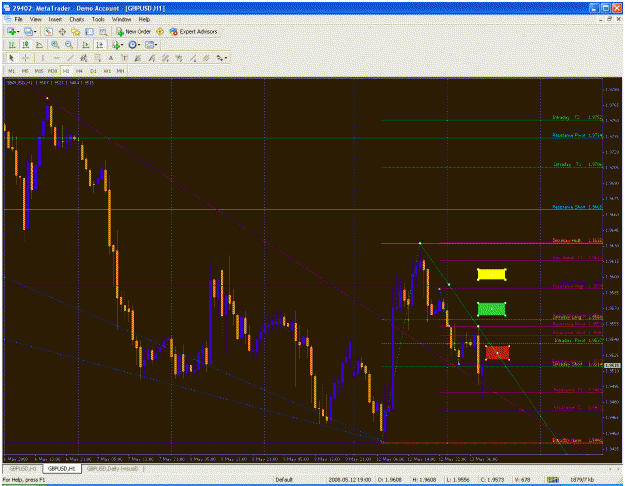
Task: Select the MN monthly timeframe
Action: click(x=120, y=71)
